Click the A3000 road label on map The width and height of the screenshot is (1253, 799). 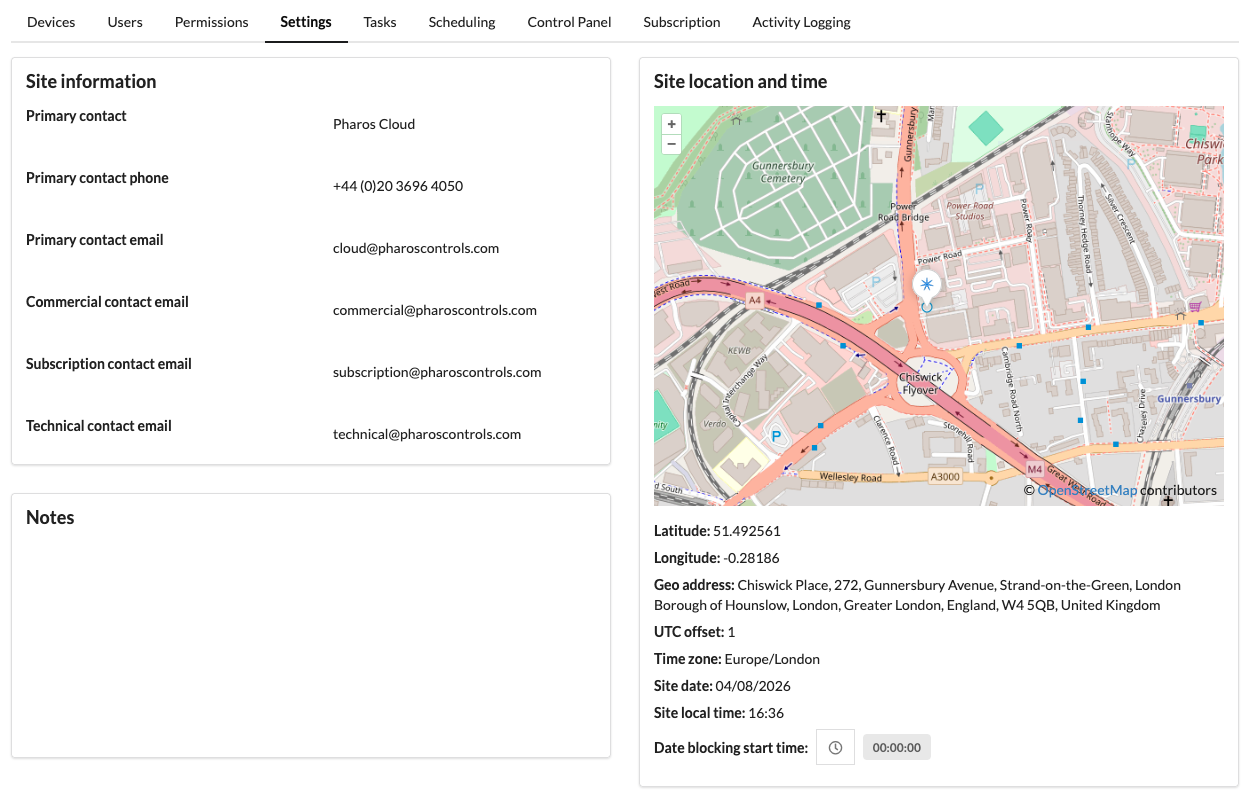pos(945,477)
